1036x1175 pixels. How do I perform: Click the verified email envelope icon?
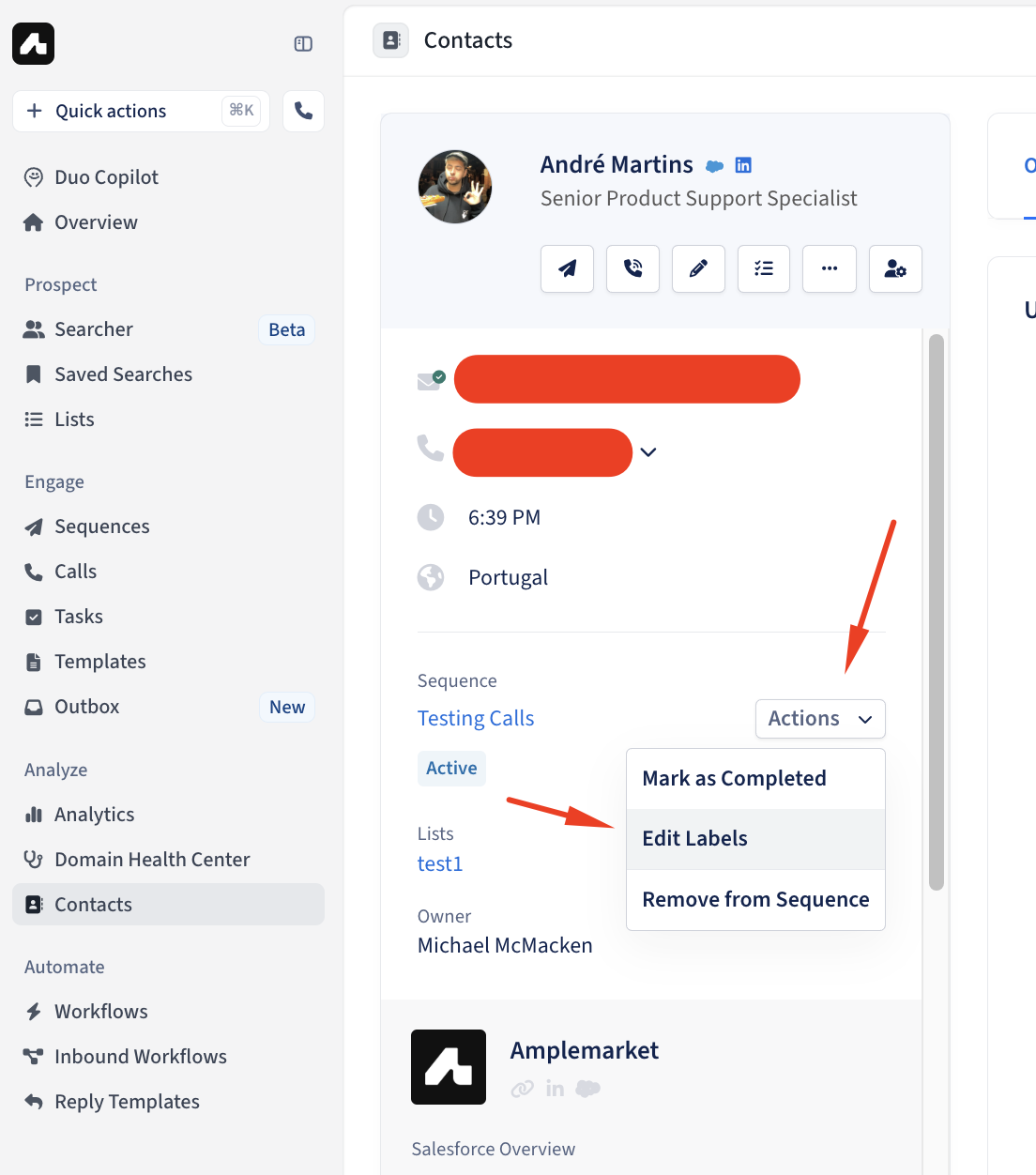(x=430, y=380)
